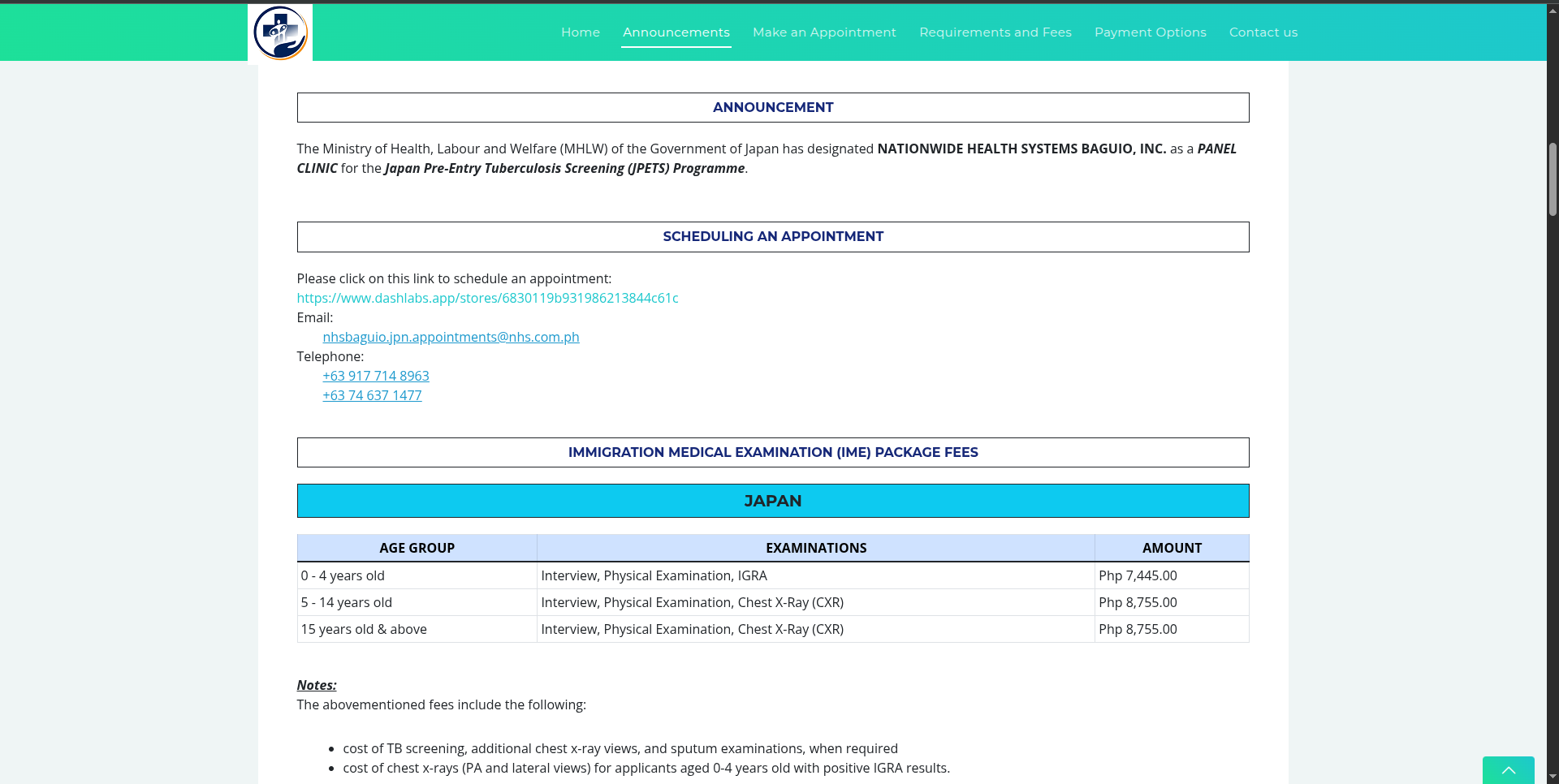The width and height of the screenshot is (1559, 784).
Task: Click the nhsbaguio.jpn.appointments email link
Action: pos(451,337)
